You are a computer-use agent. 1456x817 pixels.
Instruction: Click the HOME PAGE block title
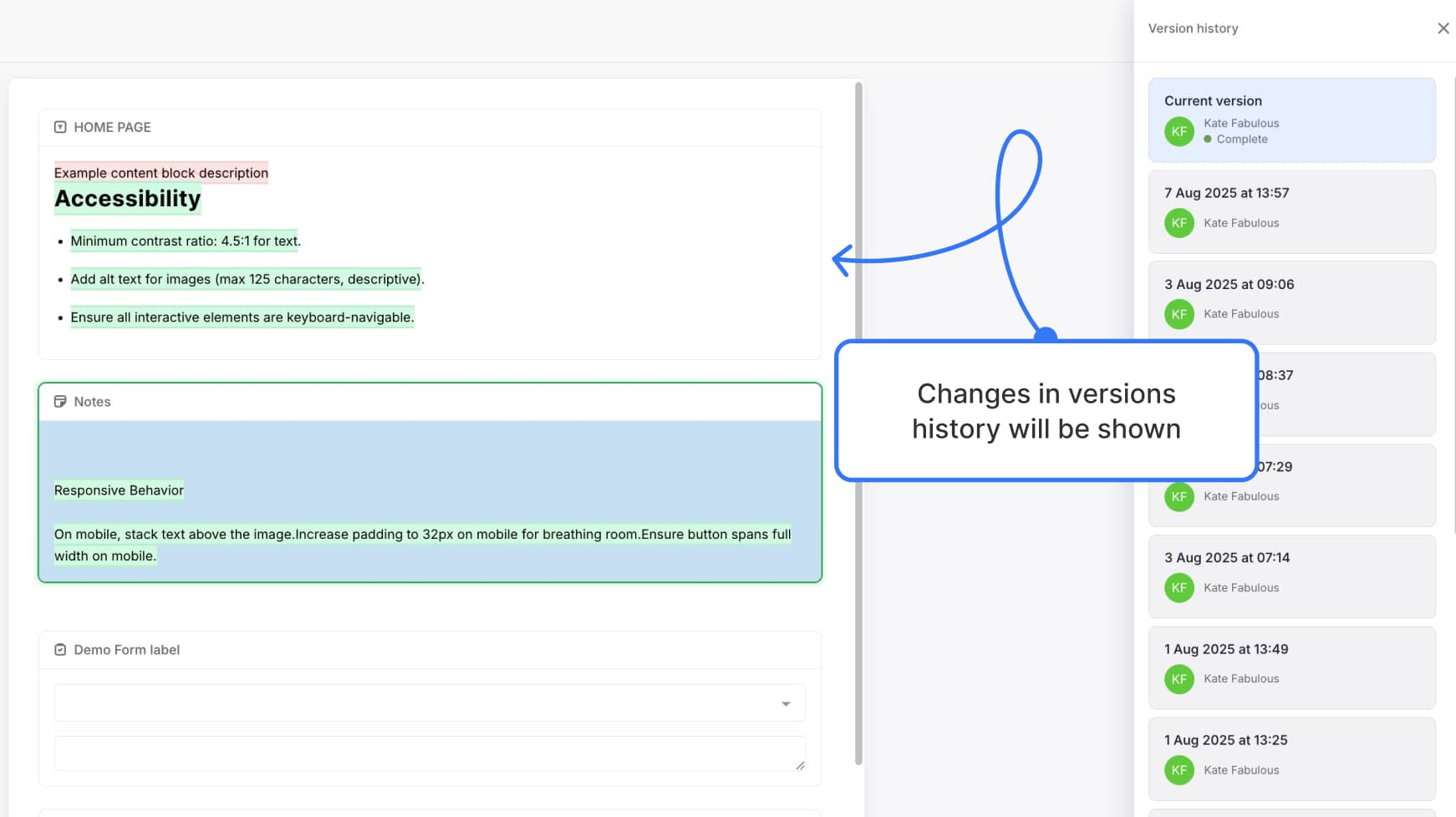pyautogui.click(x=112, y=127)
